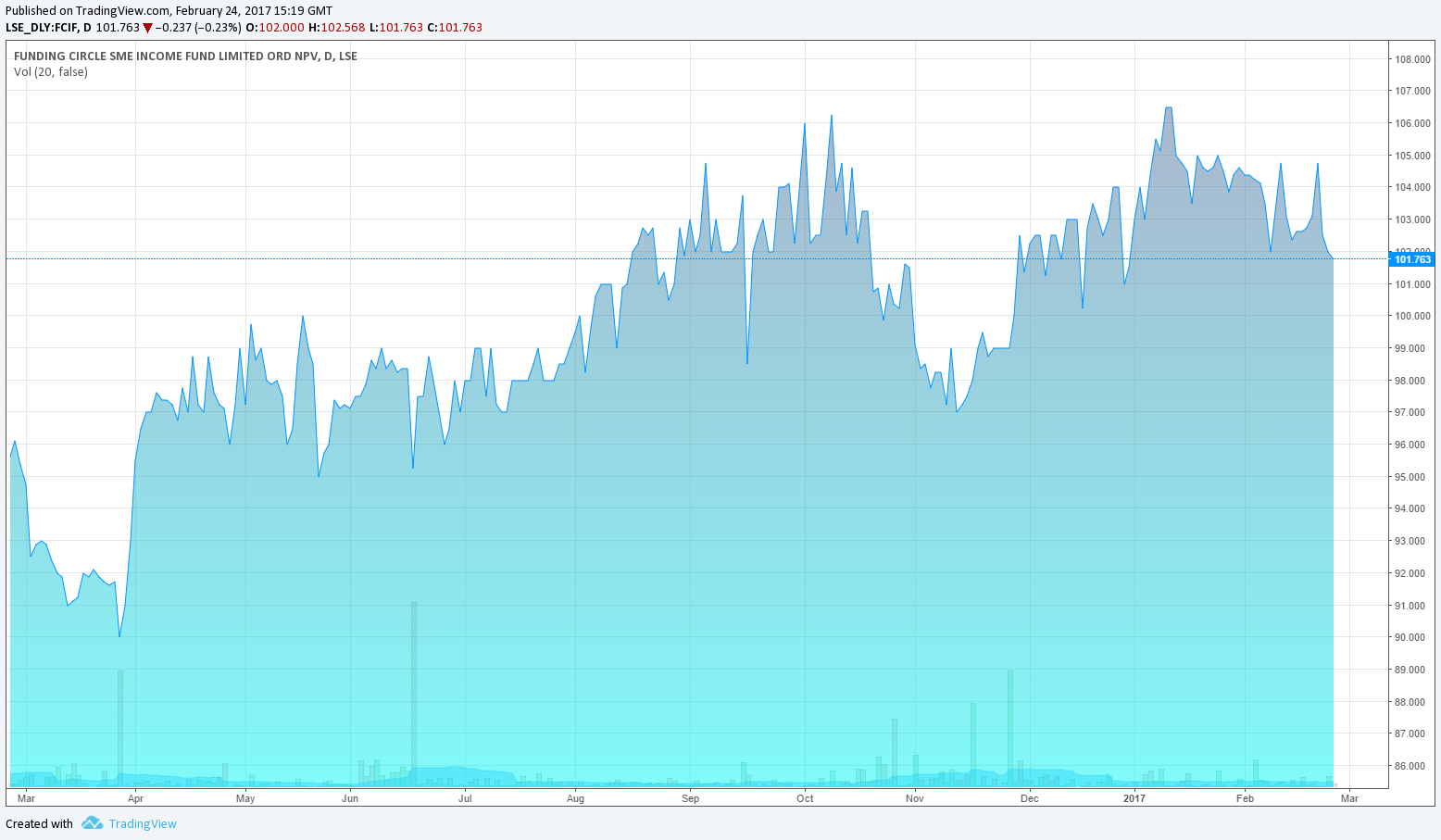Click the 108.000 label on price scale
Viewport: 1441px width, 840px height.
1412,59
